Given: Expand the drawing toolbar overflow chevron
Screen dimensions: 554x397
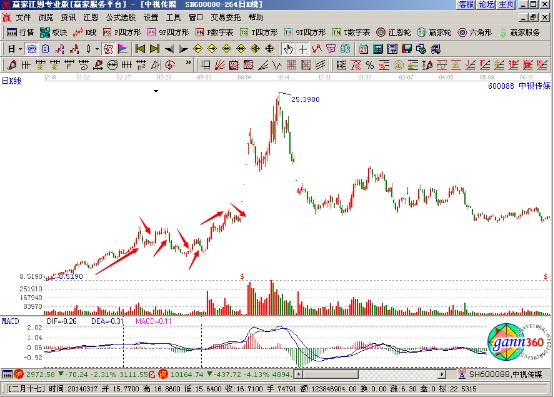Looking at the screenshot, I should (x=188, y=64).
